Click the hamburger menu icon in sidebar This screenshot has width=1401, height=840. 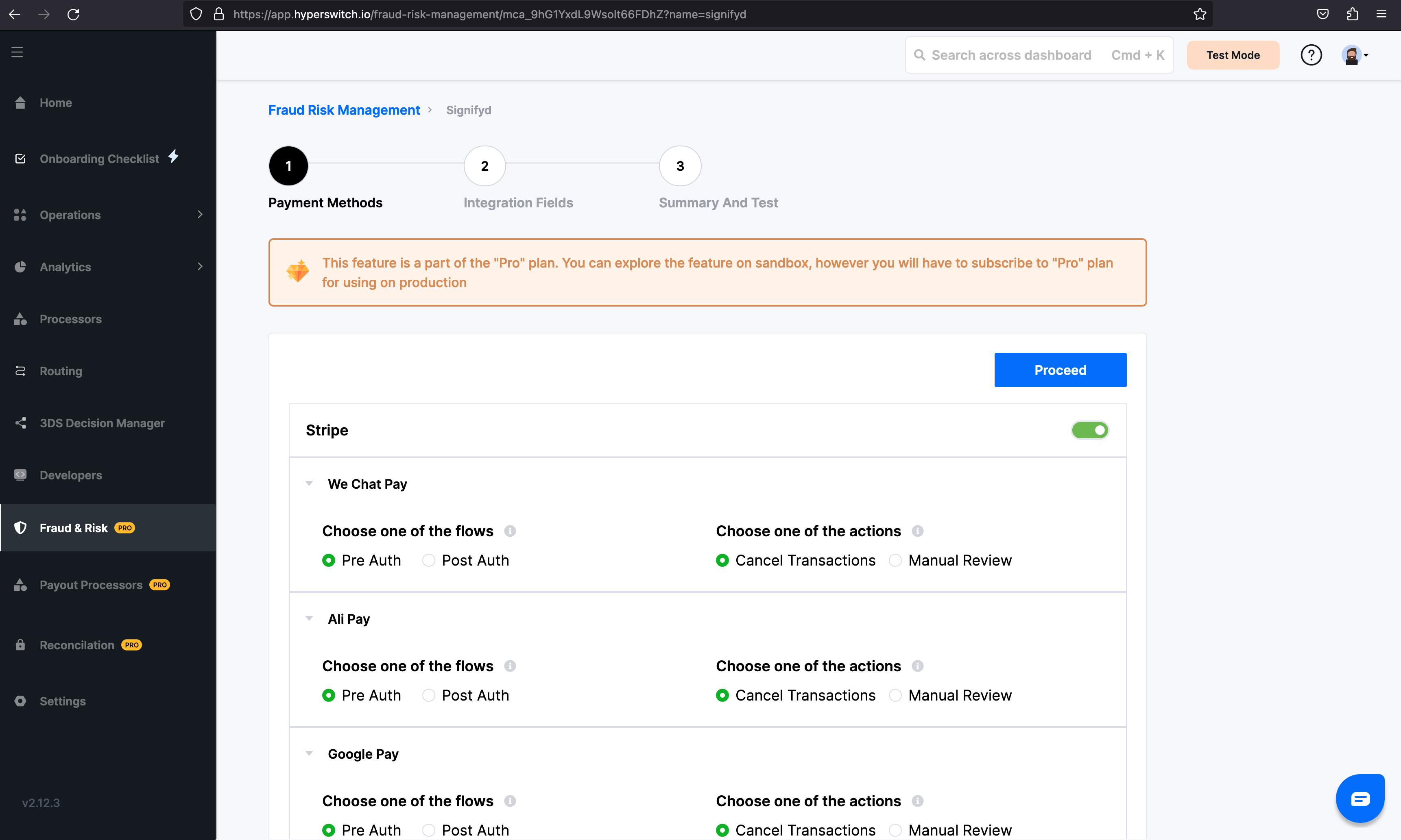click(17, 52)
